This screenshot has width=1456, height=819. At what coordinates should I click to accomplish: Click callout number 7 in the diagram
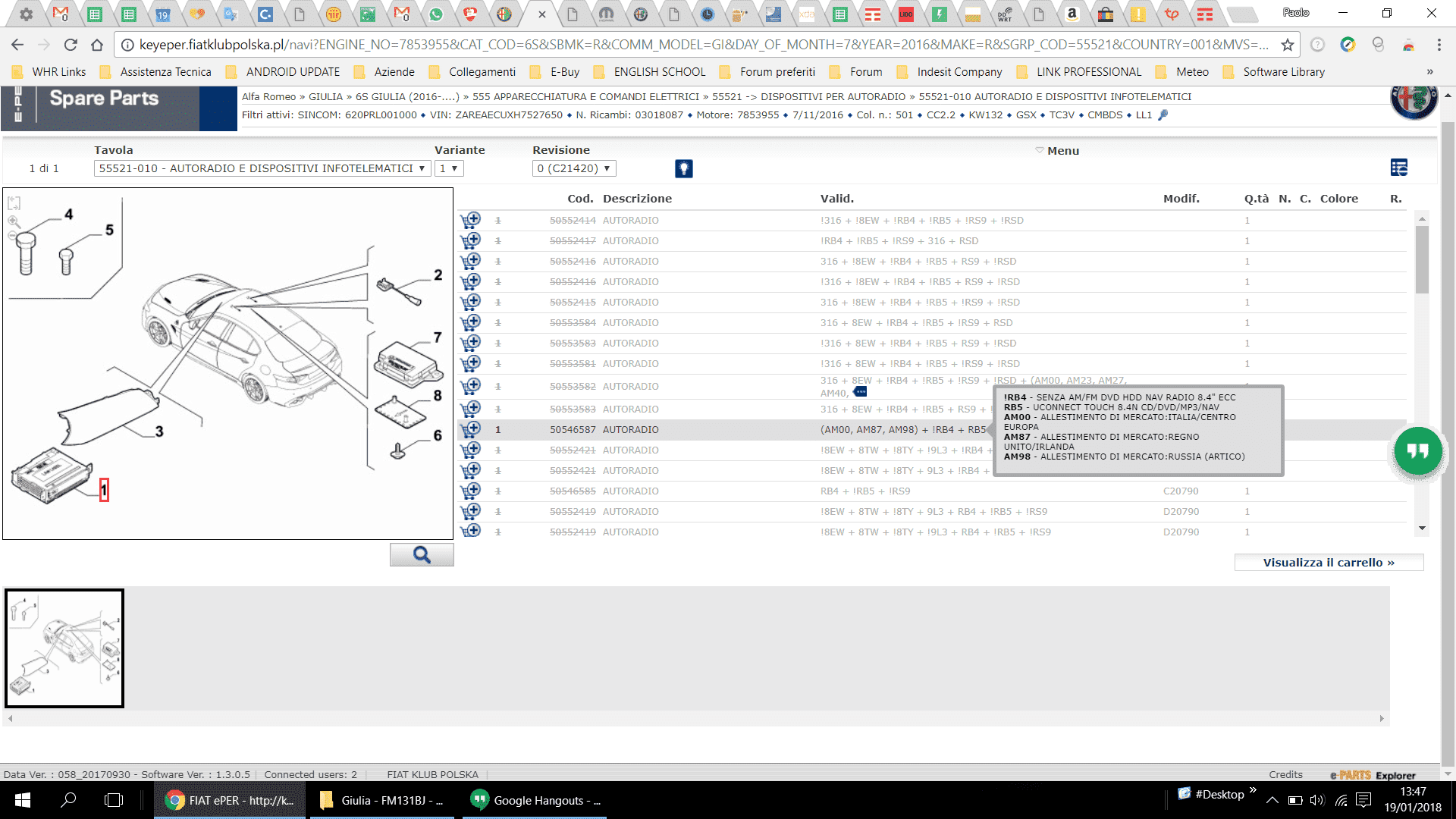pyautogui.click(x=438, y=337)
